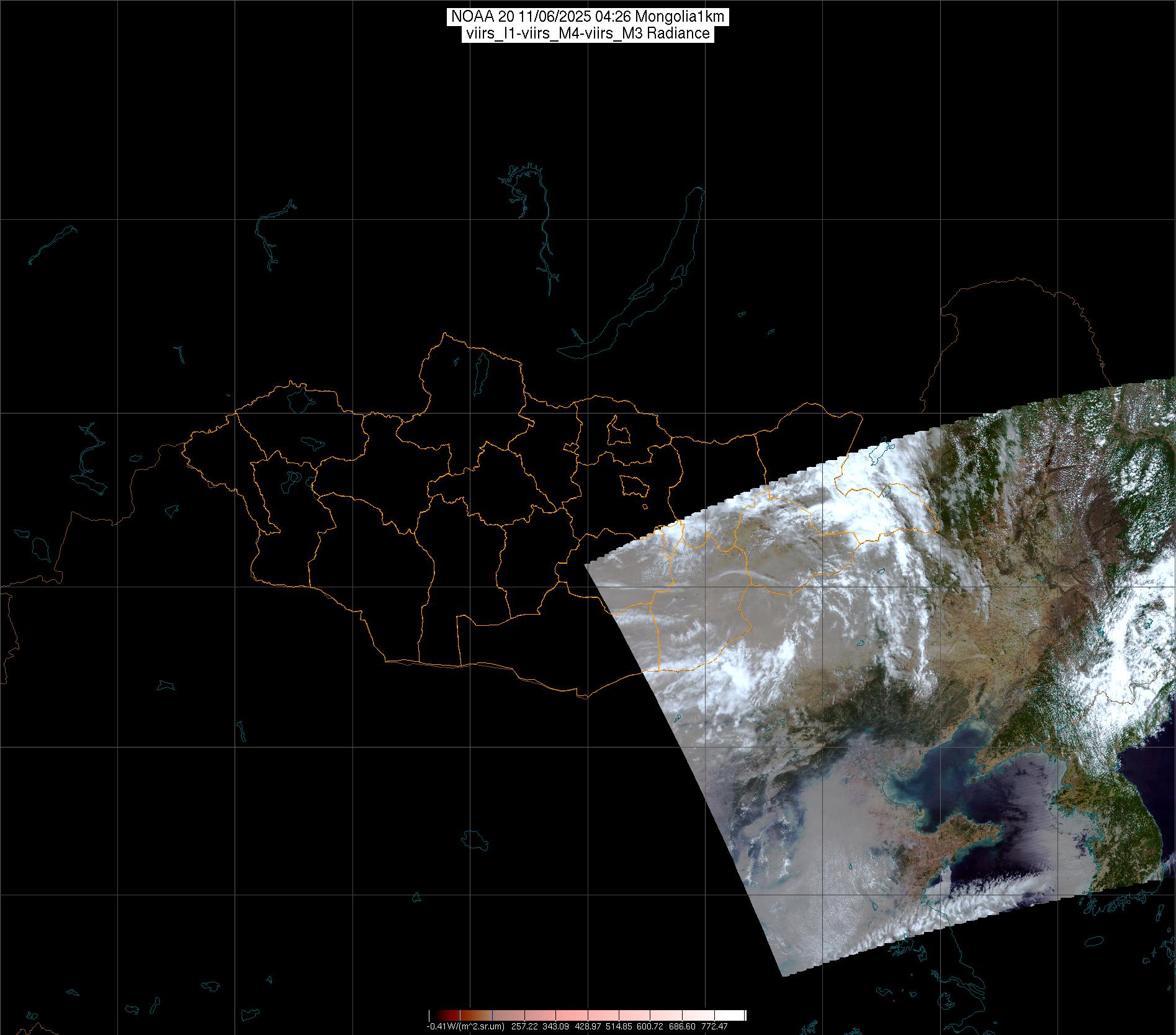Viewport: 1176px width, 1035px height.
Task: Click the "428.97" colorbar value
Action: pyautogui.click(x=588, y=1026)
